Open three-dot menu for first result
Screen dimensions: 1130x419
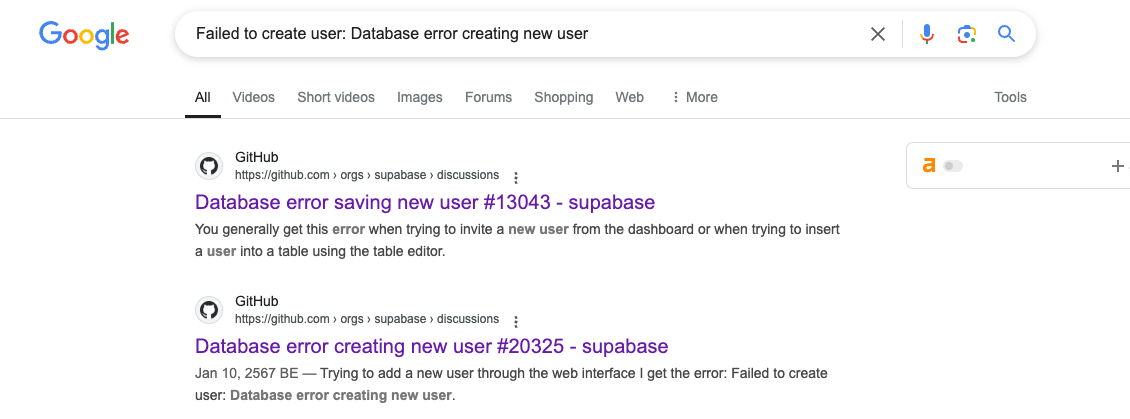[516, 177]
